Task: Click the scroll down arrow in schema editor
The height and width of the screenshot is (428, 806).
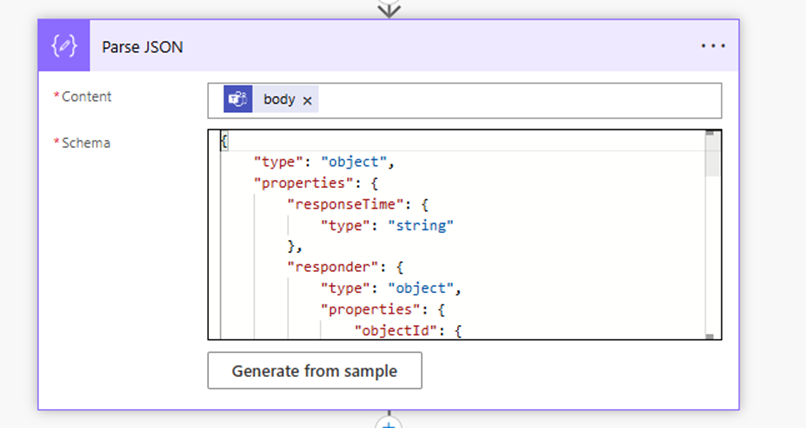Action: (710, 337)
